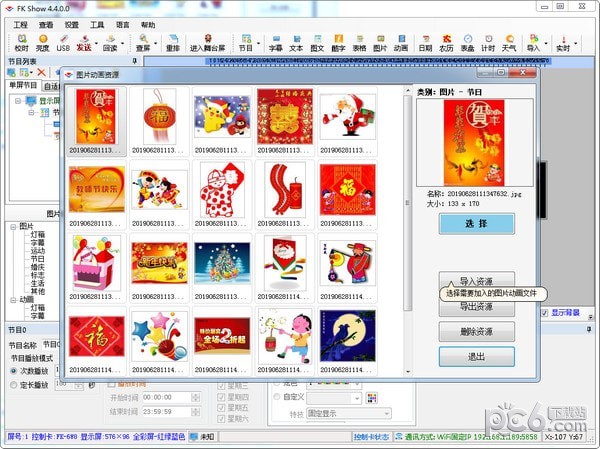
Task: Open the 设置 menu
Action: coord(72,25)
